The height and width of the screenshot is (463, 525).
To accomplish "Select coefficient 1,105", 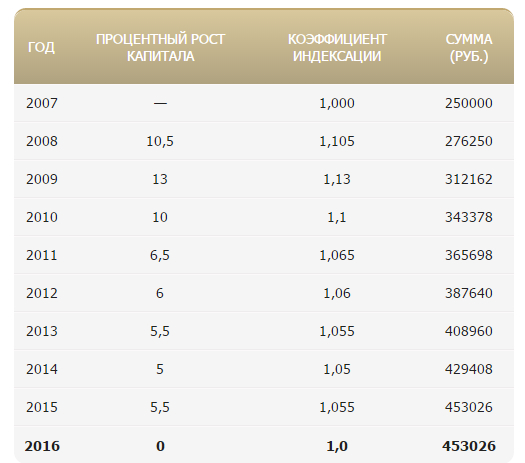I will pyautogui.click(x=337, y=141).
